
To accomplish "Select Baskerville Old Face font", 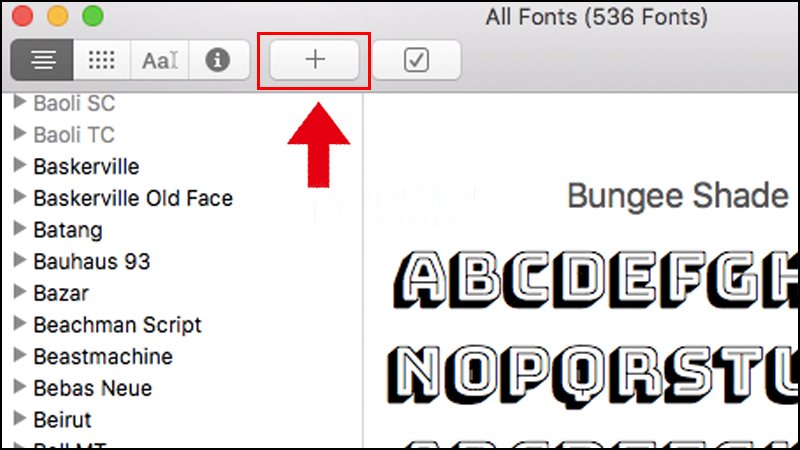I will point(132,198).
